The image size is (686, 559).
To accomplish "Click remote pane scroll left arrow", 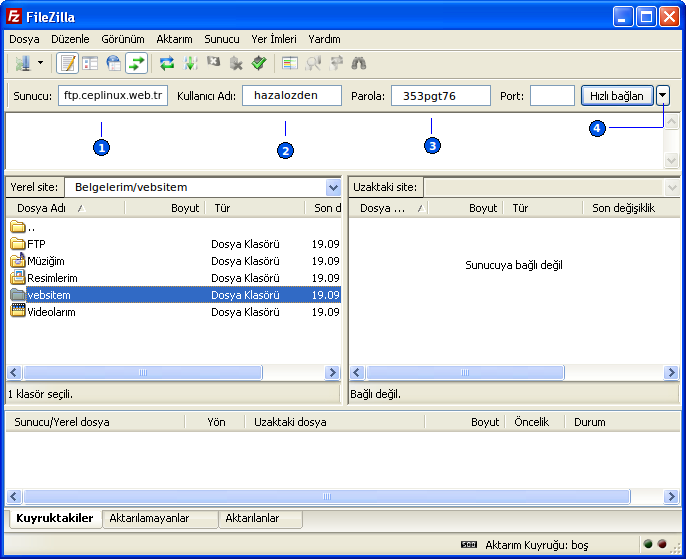I will (357, 373).
